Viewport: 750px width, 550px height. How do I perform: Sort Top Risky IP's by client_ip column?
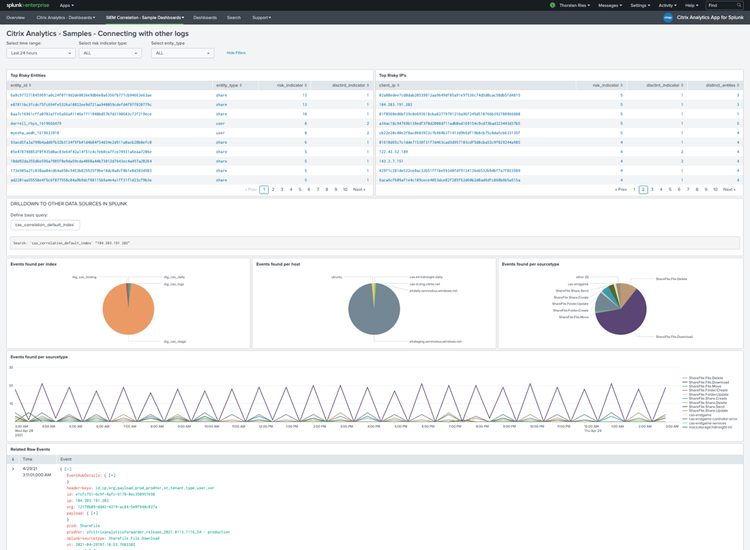pyautogui.click(x=389, y=85)
